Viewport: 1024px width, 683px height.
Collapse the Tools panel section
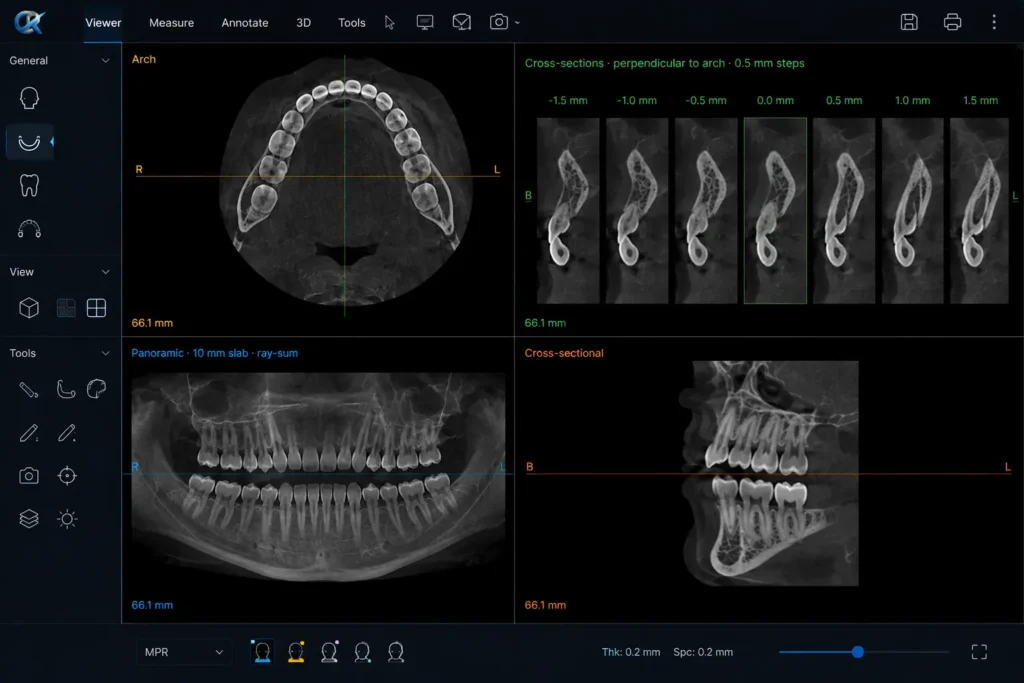click(x=105, y=353)
